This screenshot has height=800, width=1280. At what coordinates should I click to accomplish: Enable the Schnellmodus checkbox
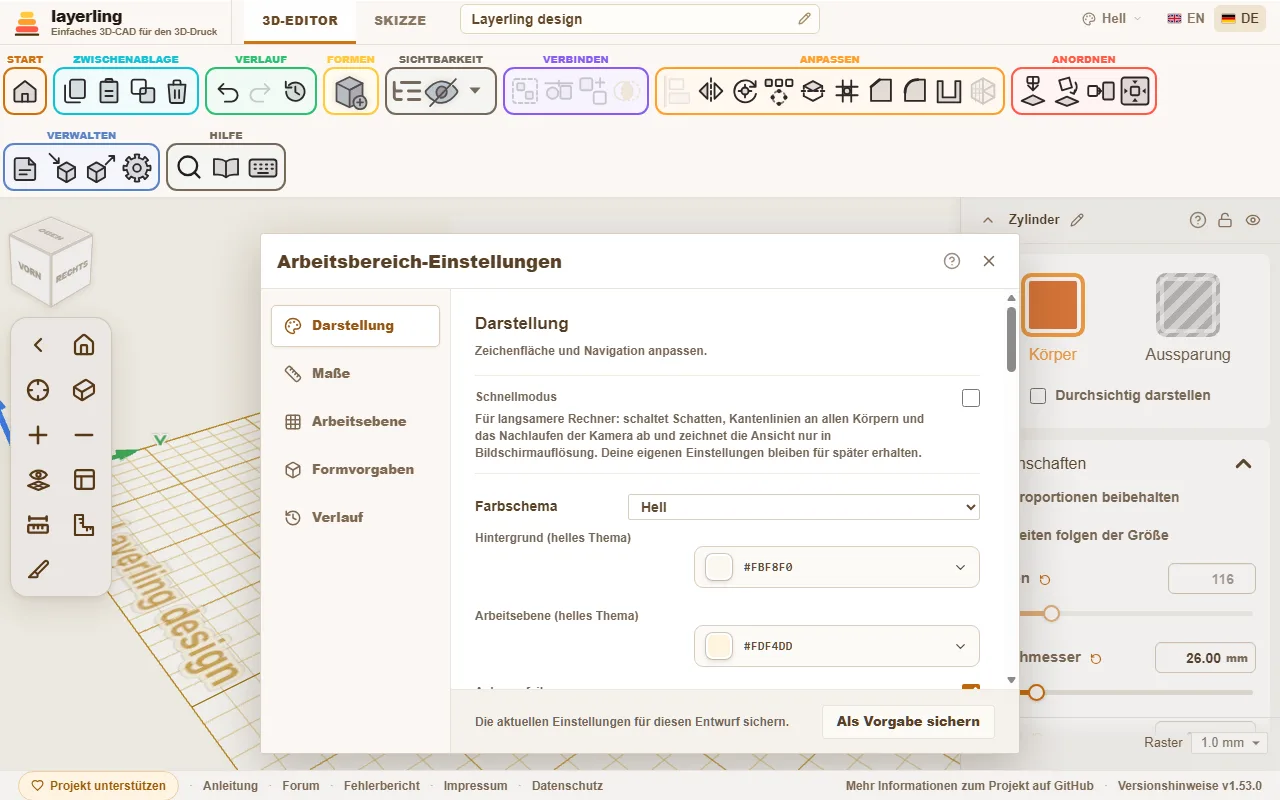click(971, 398)
